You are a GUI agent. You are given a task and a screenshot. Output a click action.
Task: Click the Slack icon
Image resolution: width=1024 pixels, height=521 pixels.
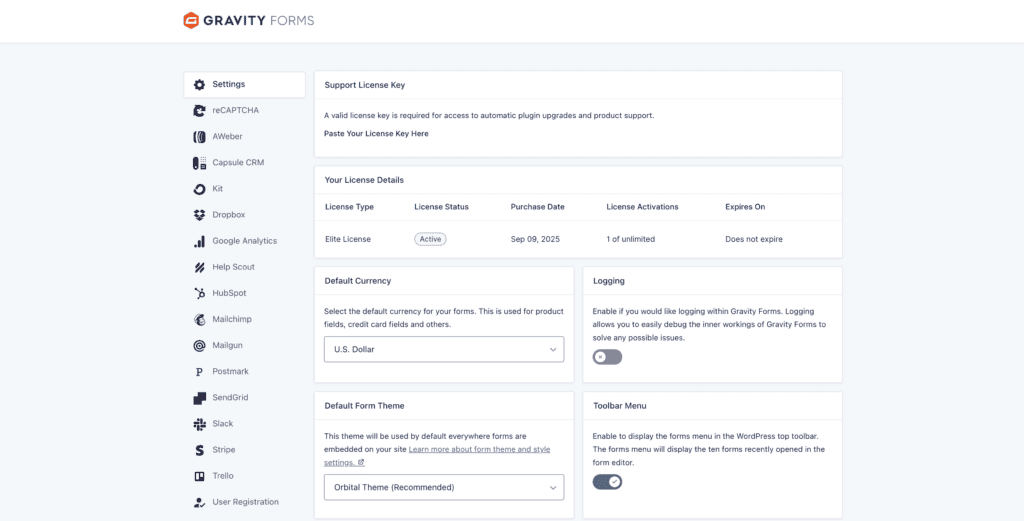tap(199, 424)
